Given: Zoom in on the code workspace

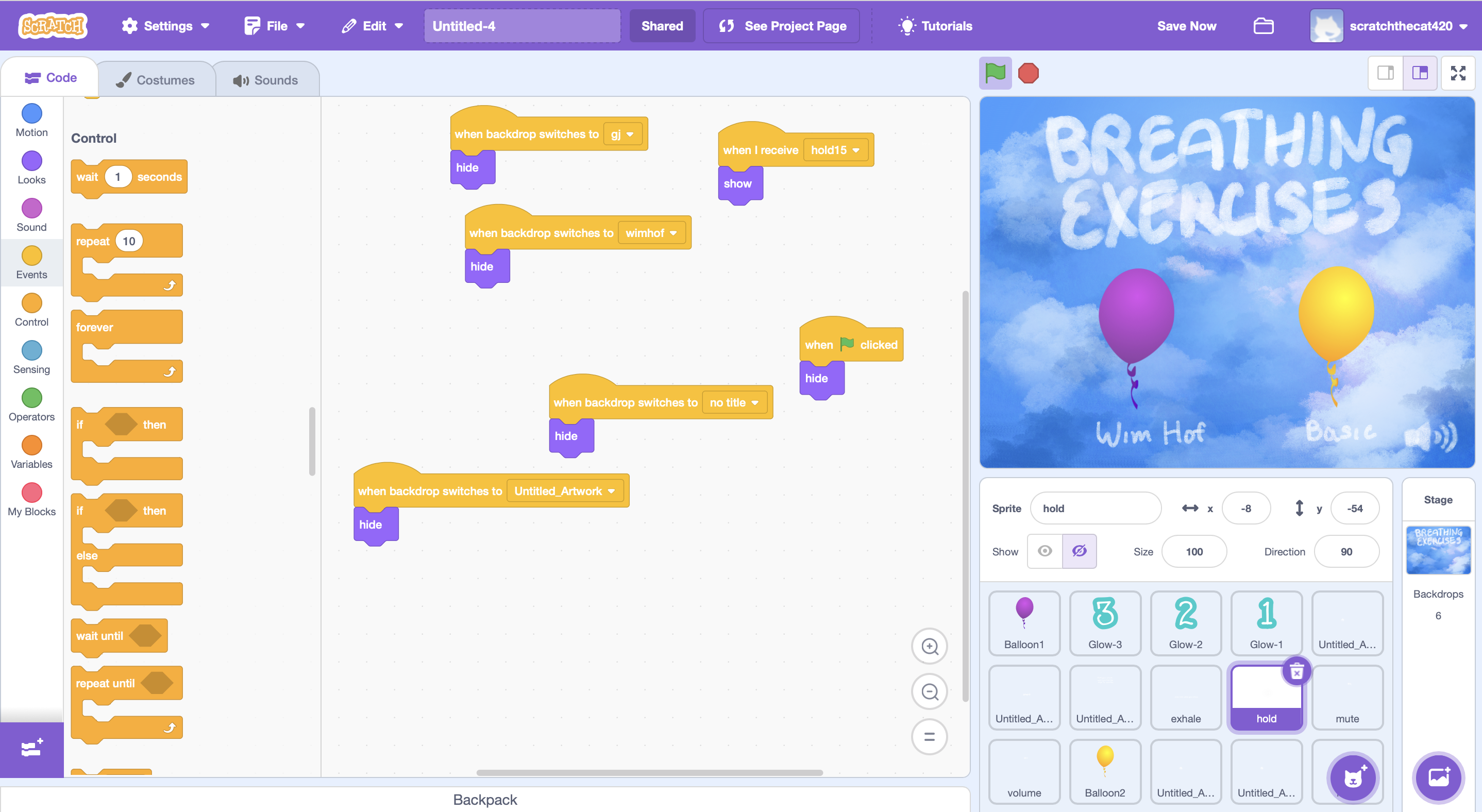Looking at the screenshot, I should pyautogui.click(x=929, y=646).
